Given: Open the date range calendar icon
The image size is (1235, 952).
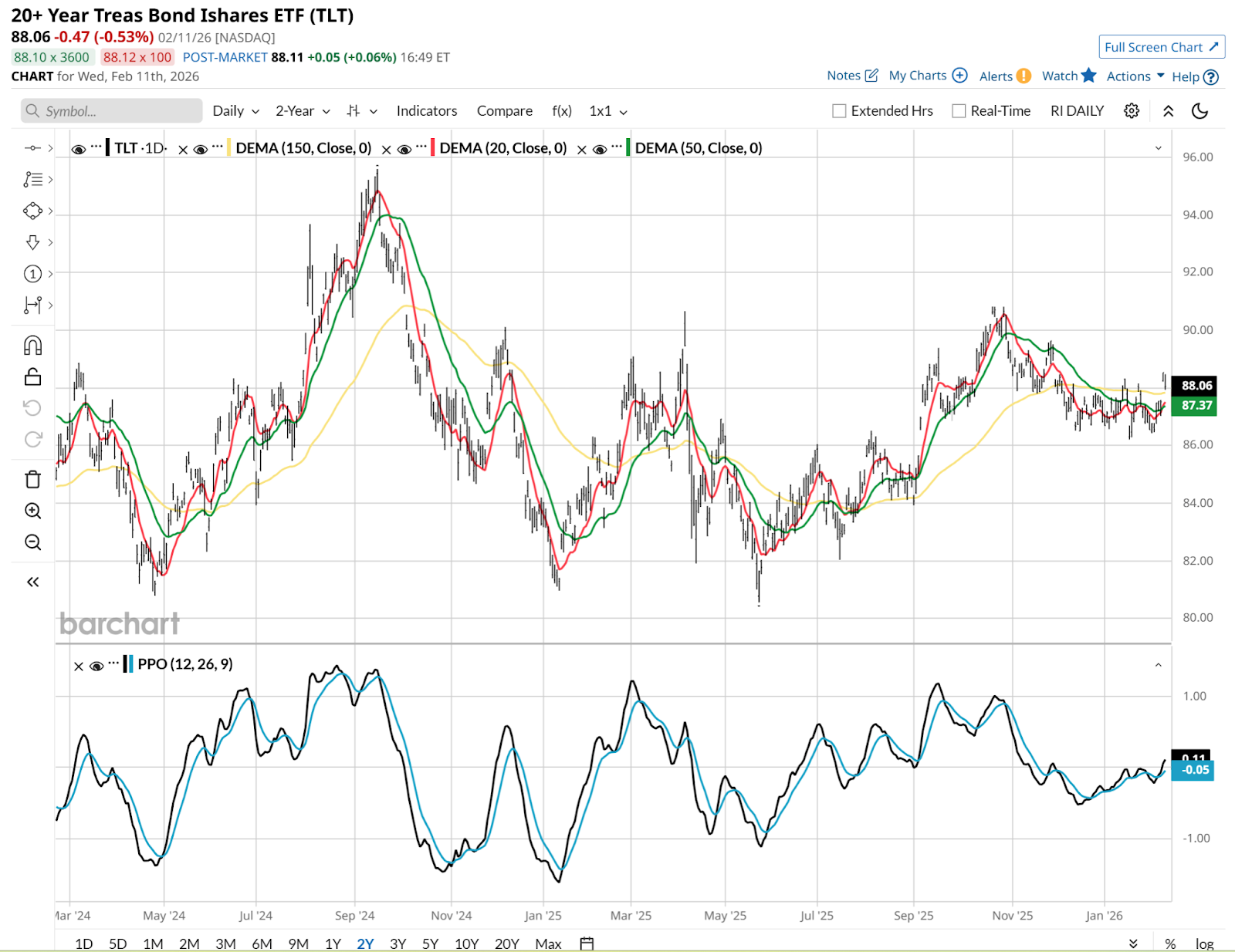Looking at the screenshot, I should pyautogui.click(x=587, y=944).
